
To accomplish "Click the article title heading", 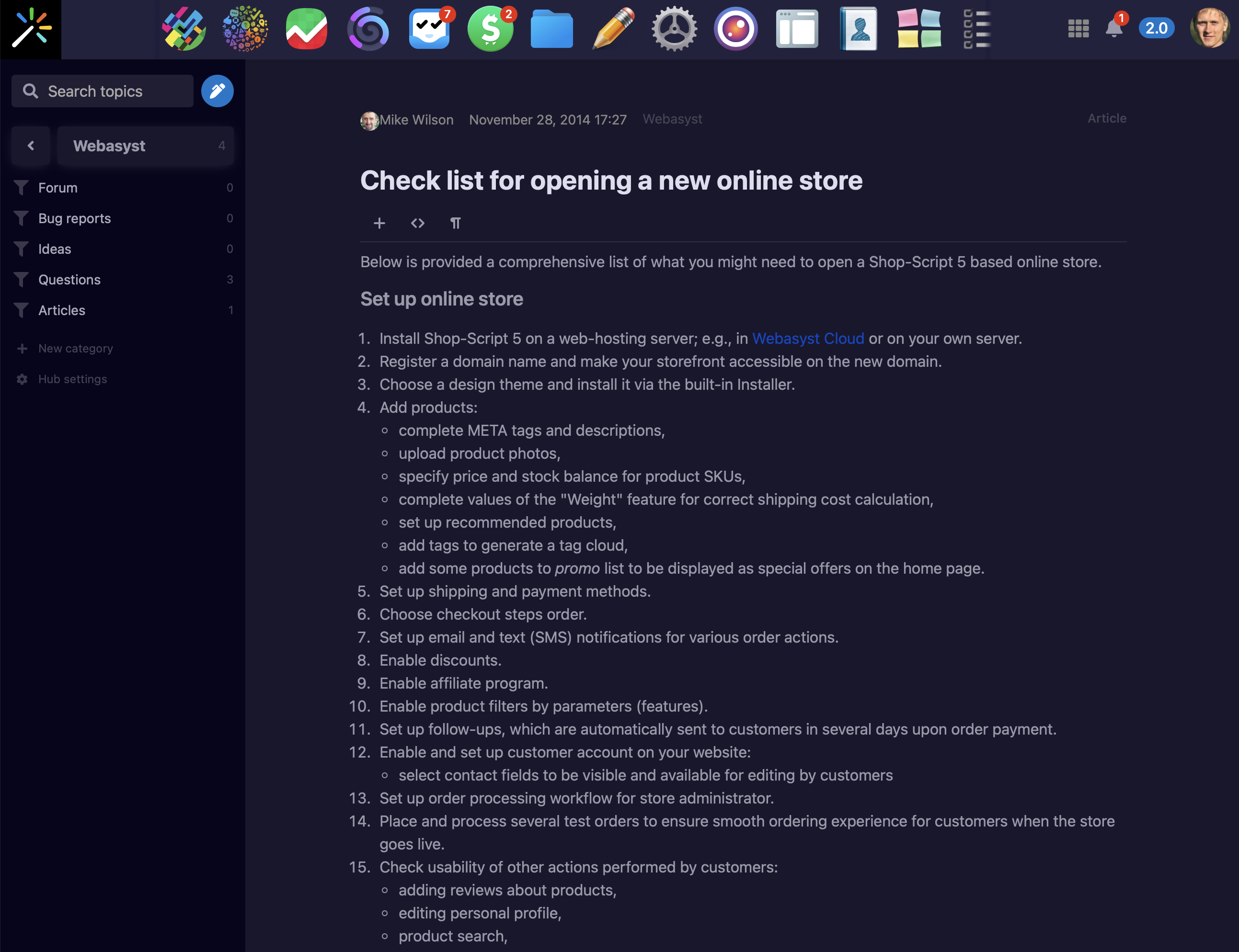I will click(x=611, y=181).
